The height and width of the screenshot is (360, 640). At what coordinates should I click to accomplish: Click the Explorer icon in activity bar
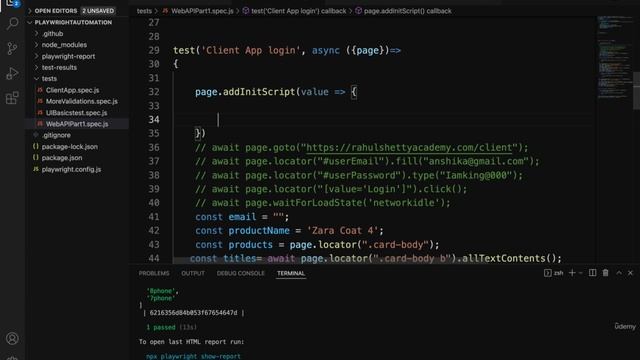point(12,3)
